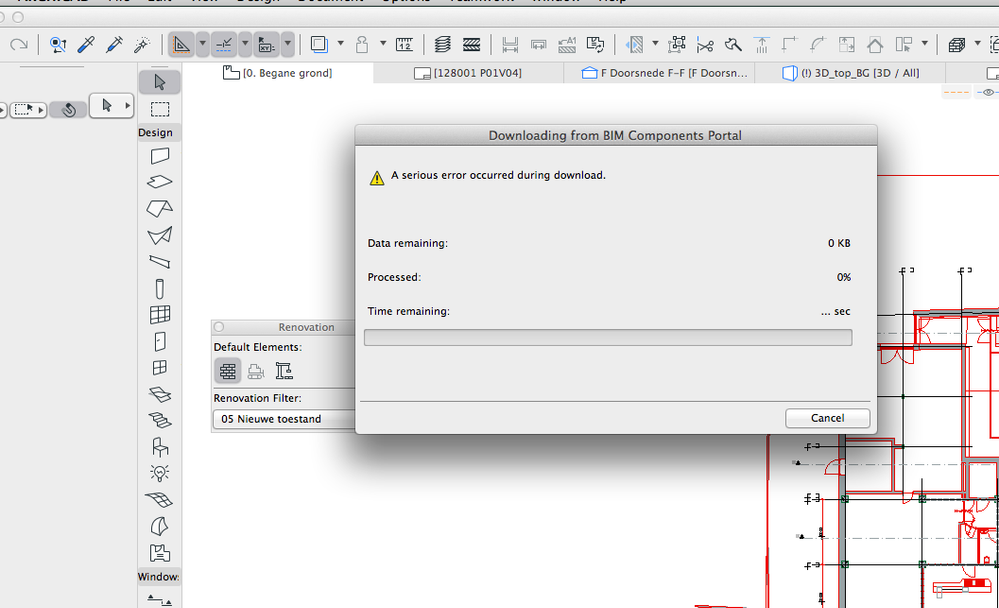
Task: Select the Slab tool
Action: [159, 182]
